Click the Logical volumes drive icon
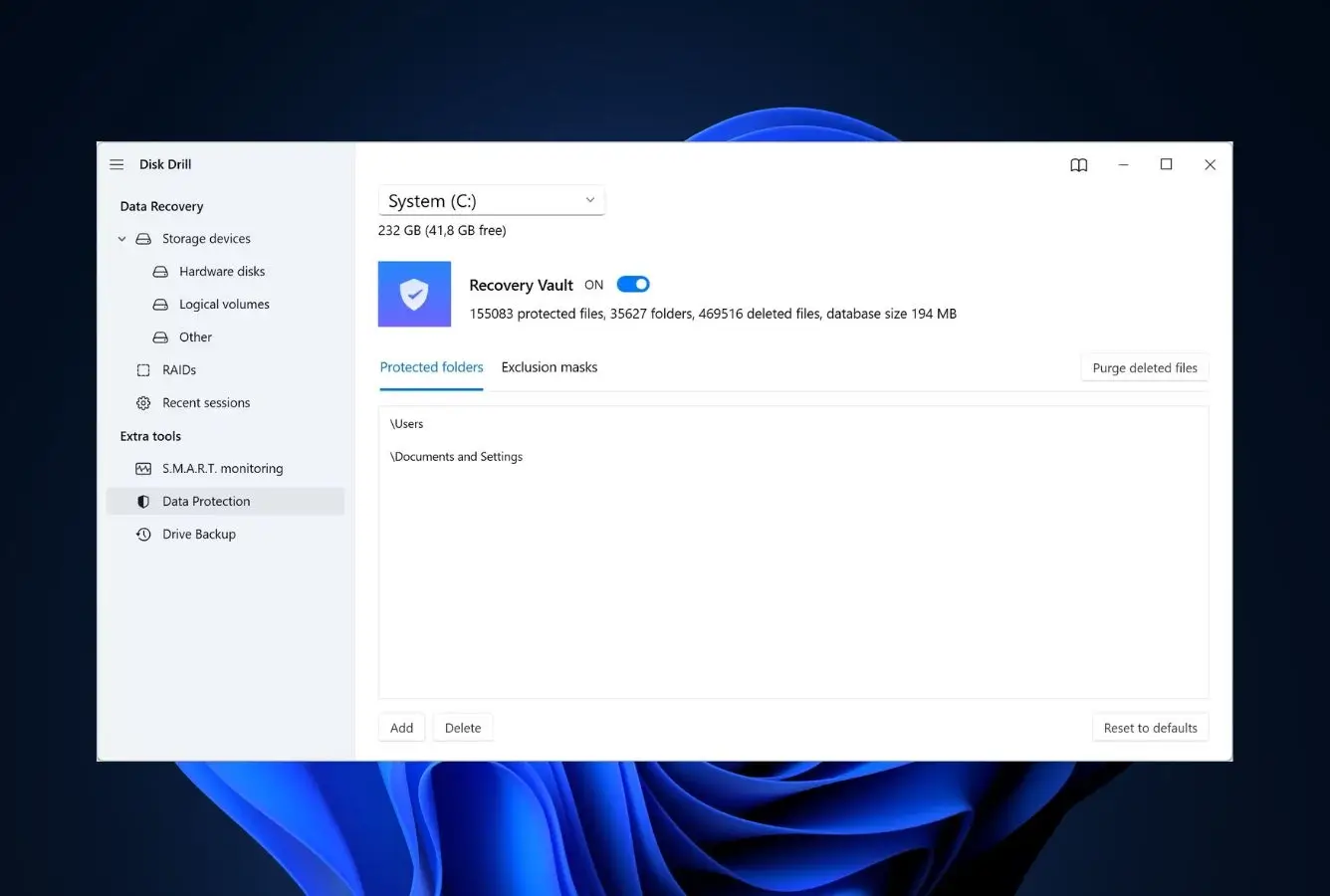Screen dimensions: 1330x896 tap(160, 305)
